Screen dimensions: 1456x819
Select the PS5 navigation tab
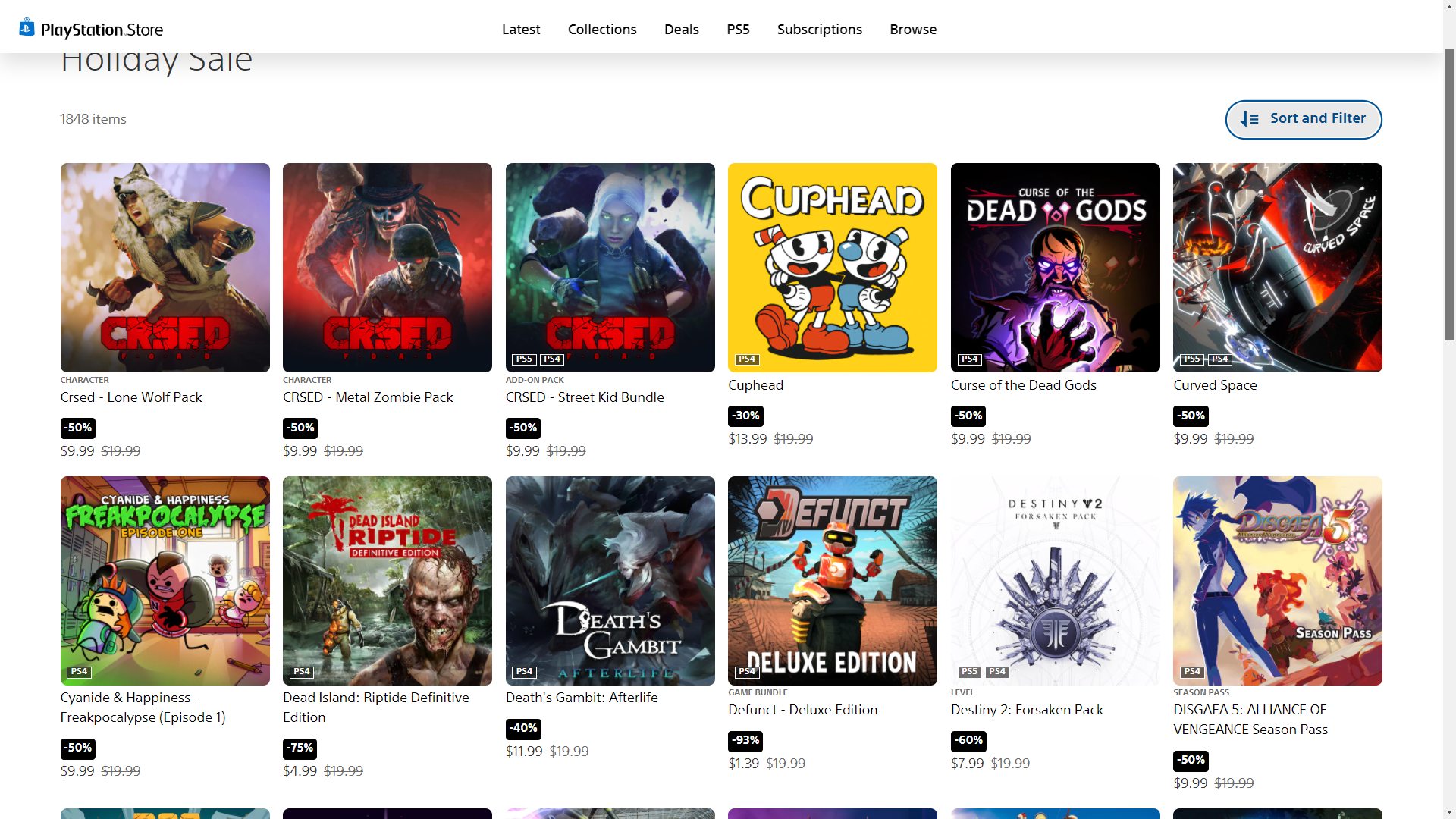click(737, 29)
